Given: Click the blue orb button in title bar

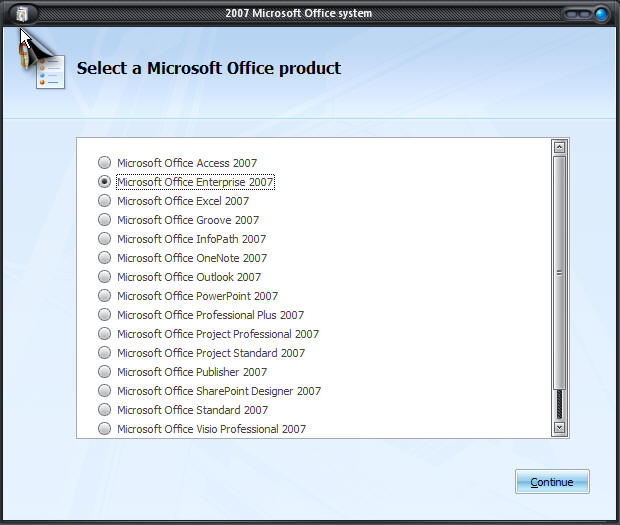Looking at the screenshot, I should pyautogui.click(x=601, y=14).
